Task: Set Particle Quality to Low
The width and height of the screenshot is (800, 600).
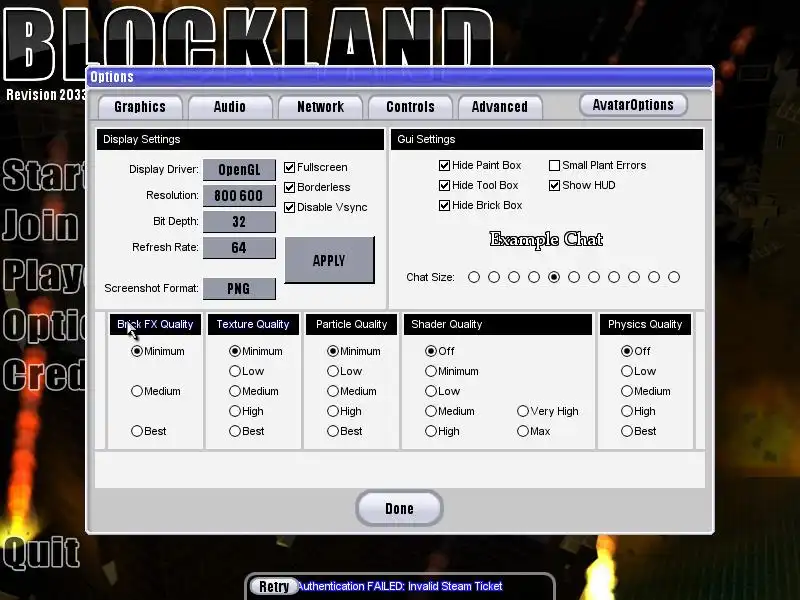Action: [333, 371]
